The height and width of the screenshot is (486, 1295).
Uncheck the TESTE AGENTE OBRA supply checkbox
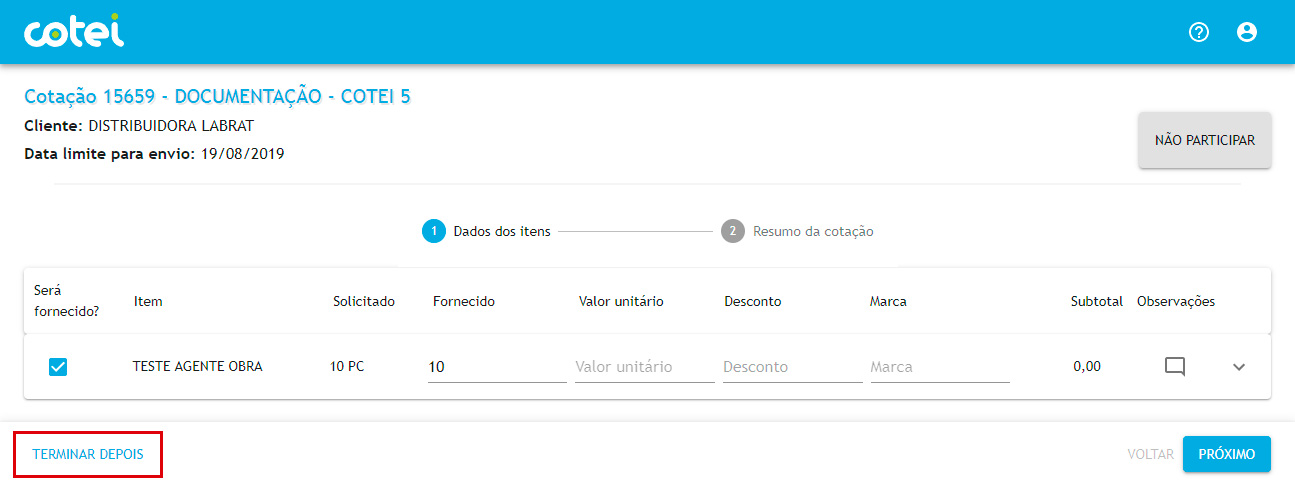pyautogui.click(x=58, y=367)
